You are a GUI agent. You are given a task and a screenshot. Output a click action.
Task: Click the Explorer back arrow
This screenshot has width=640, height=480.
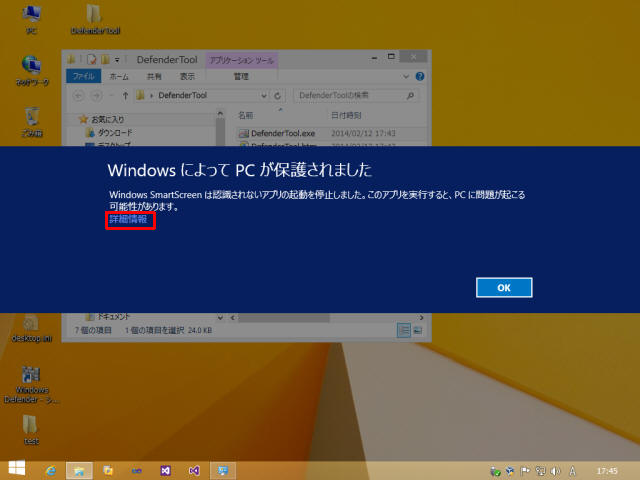click(x=78, y=96)
